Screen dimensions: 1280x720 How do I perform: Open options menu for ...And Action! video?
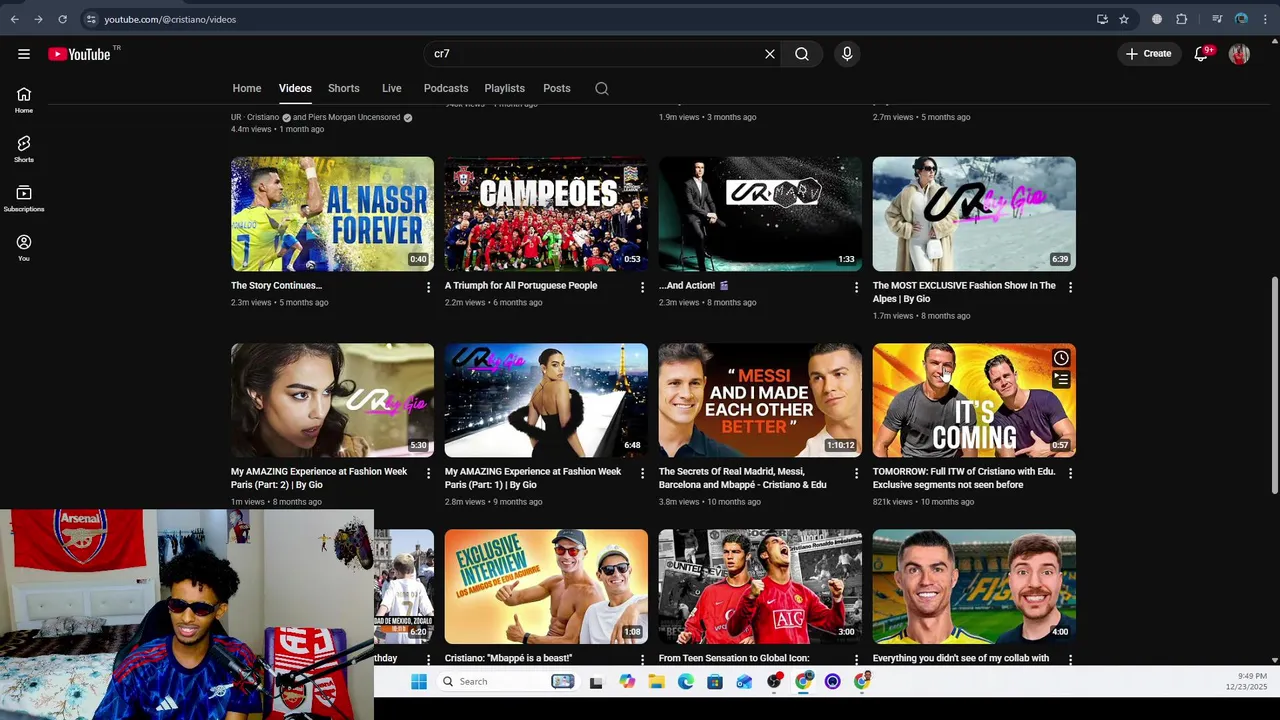(x=856, y=287)
